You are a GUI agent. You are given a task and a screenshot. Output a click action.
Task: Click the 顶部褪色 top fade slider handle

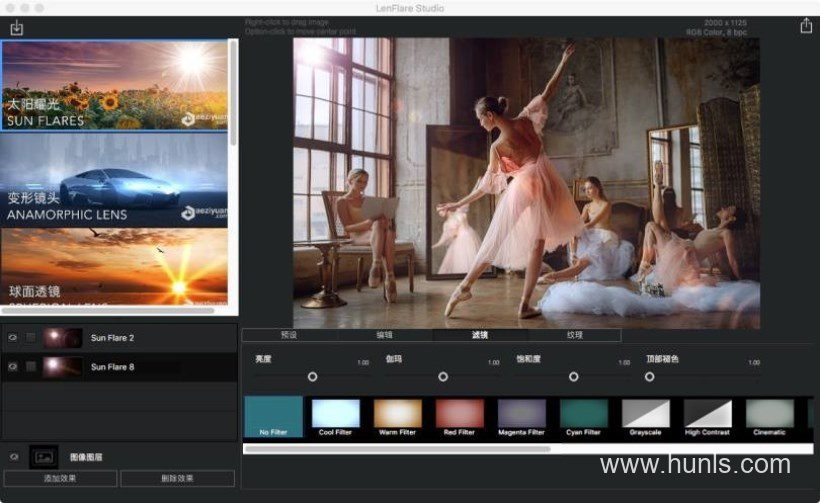(650, 376)
